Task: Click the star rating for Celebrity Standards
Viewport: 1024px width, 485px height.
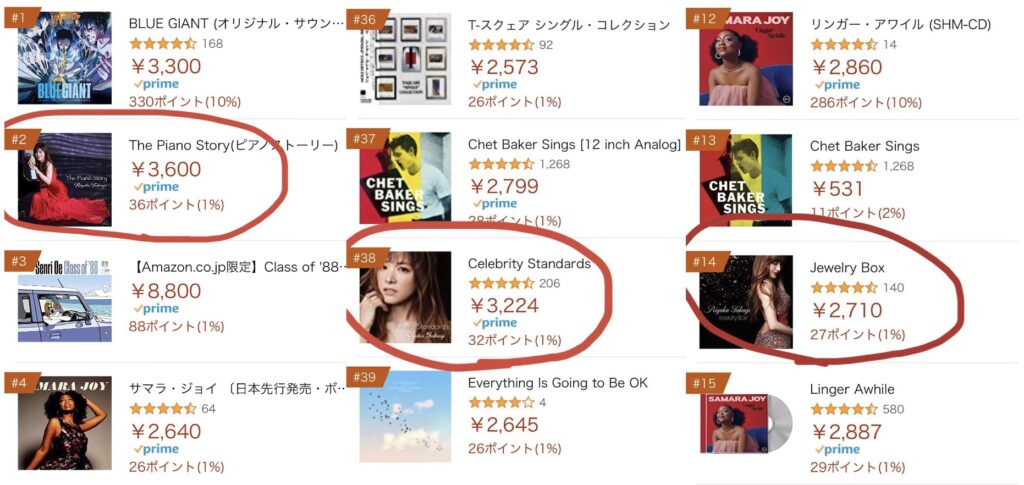Action: point(501,284)
